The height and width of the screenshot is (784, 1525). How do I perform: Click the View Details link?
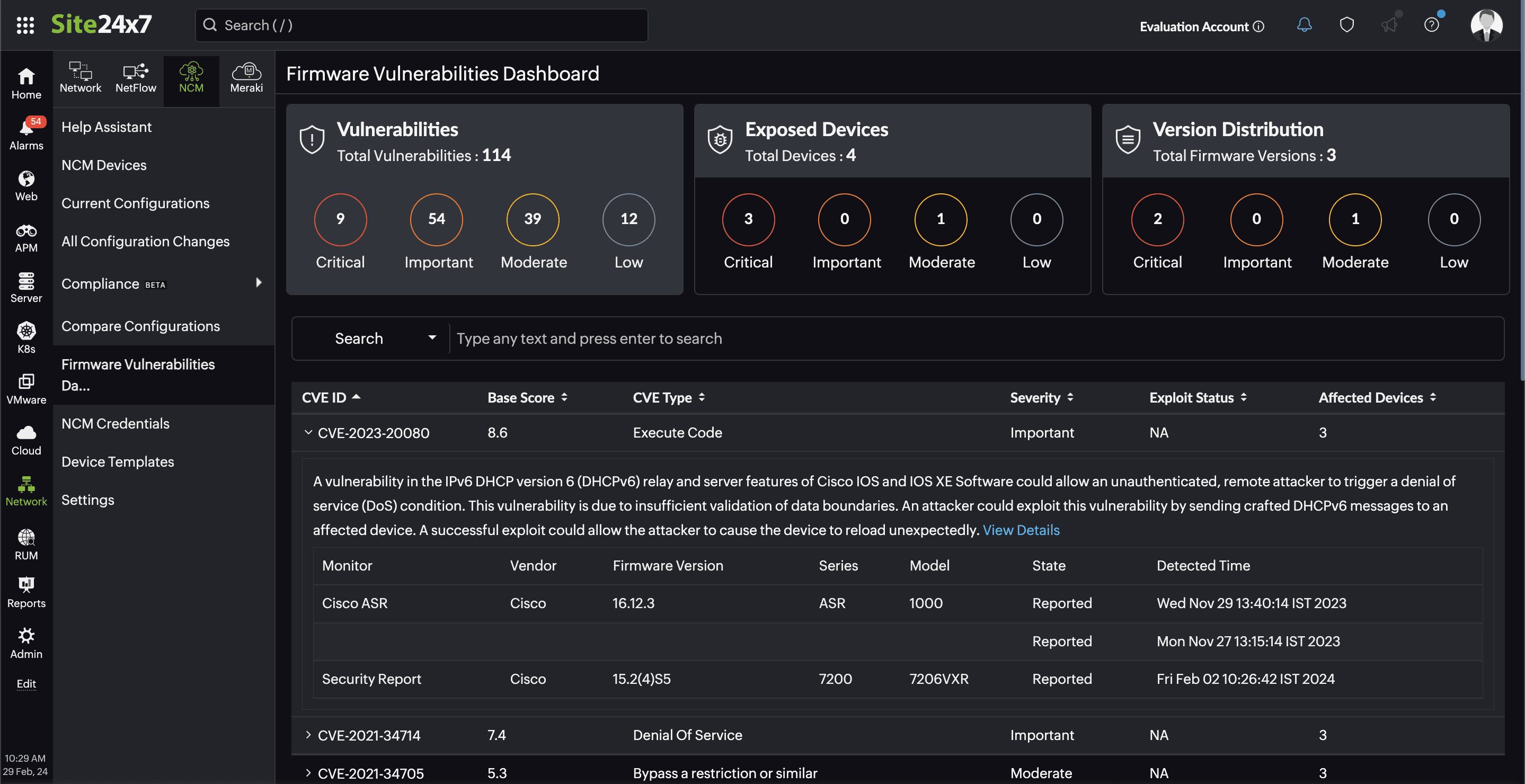click(x=1021, y=530)
